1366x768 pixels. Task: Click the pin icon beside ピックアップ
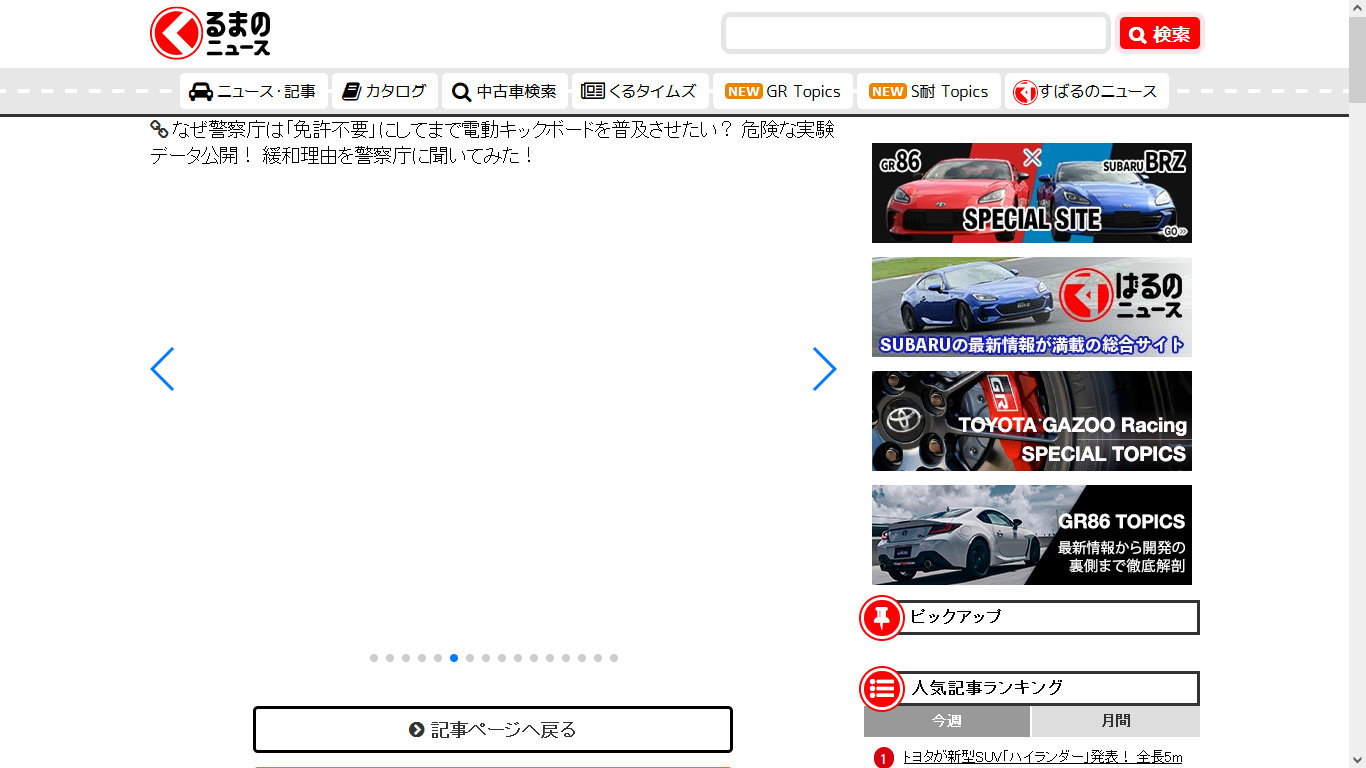(880, 617)
